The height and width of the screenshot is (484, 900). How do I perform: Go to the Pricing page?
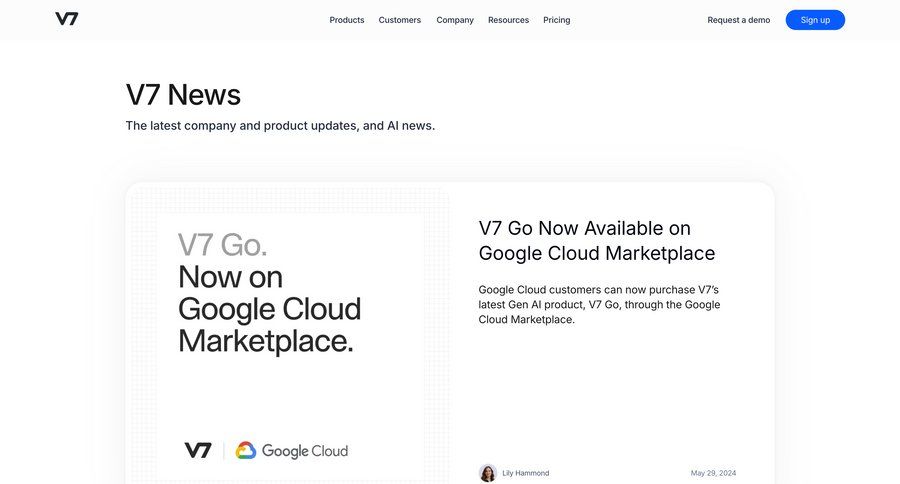coord(557,20)
